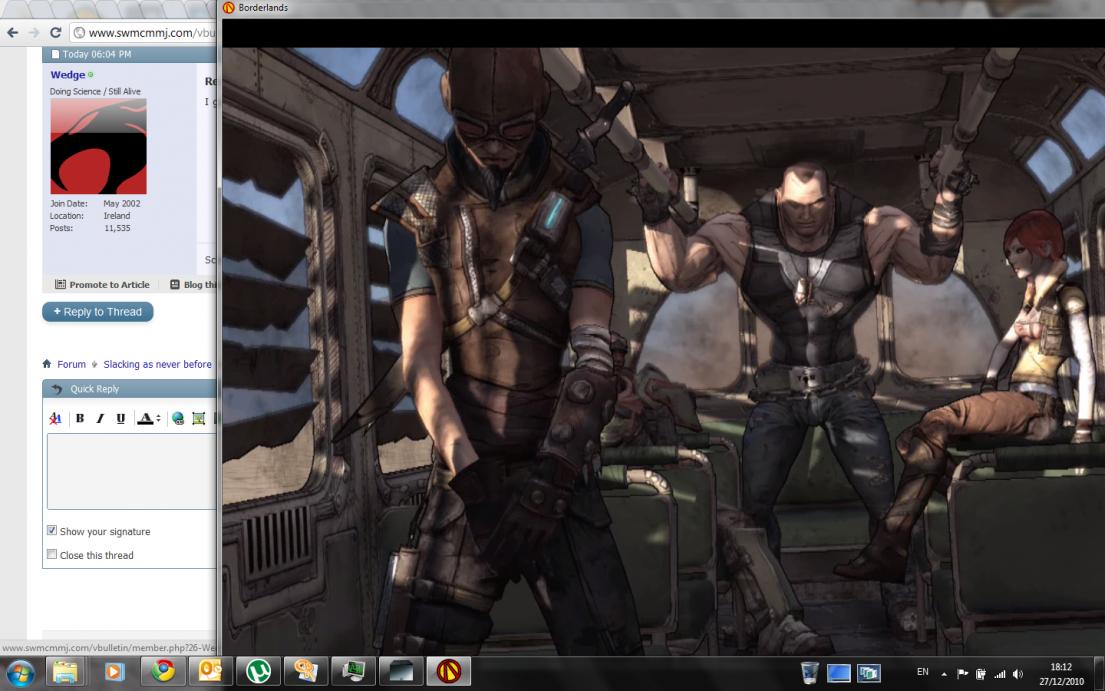Reload the browser page
Viewport: 1105px width, 691px height.
tap(56, 32)
